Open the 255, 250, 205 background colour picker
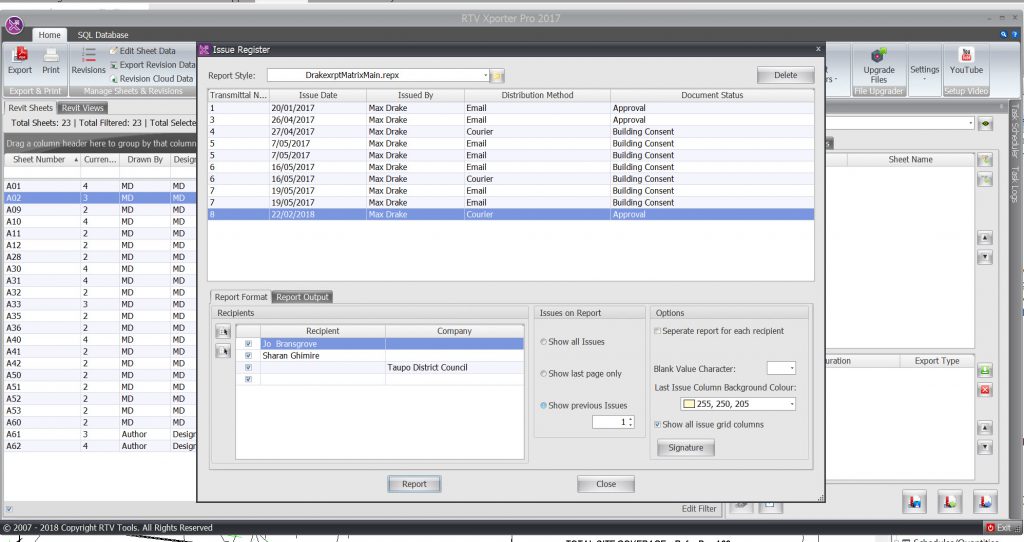1024x542 pixels. pos(791,404)
